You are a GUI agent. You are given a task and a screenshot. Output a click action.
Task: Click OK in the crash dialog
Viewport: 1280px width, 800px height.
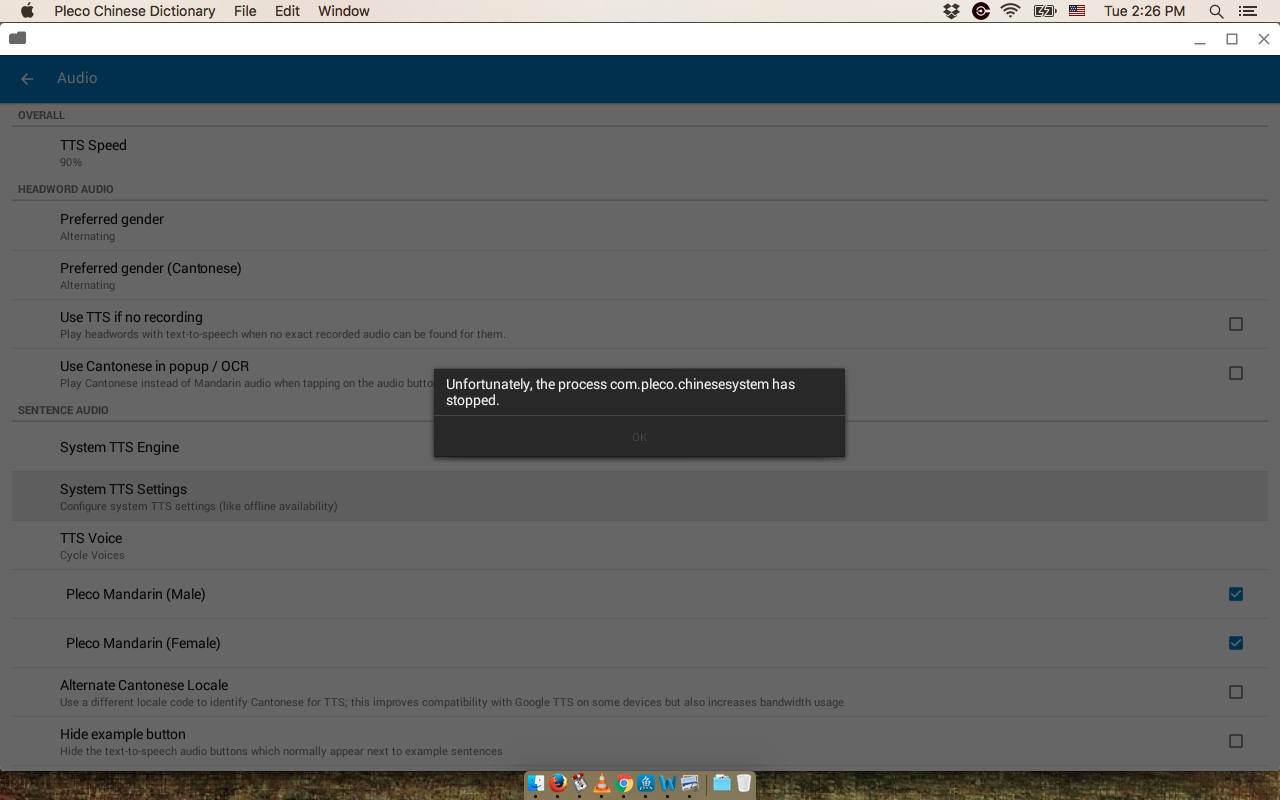click(639, 437)
